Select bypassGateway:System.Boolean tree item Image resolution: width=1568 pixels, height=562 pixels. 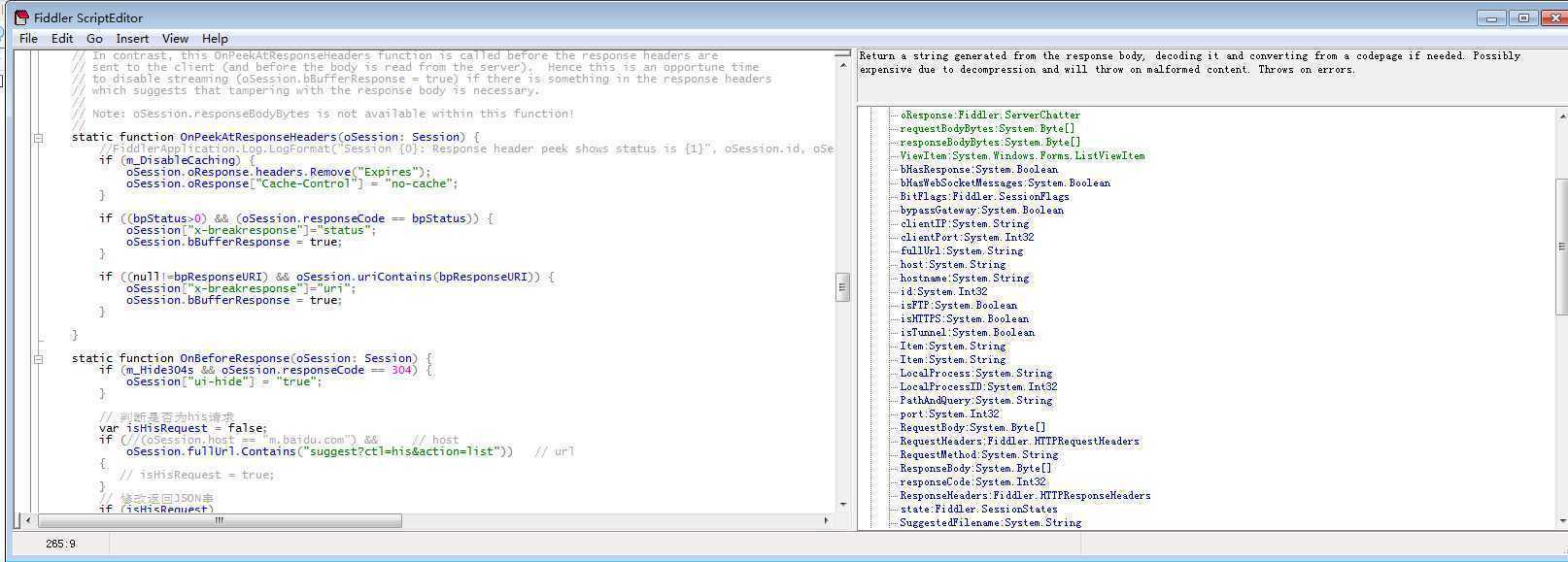(981, 211)
